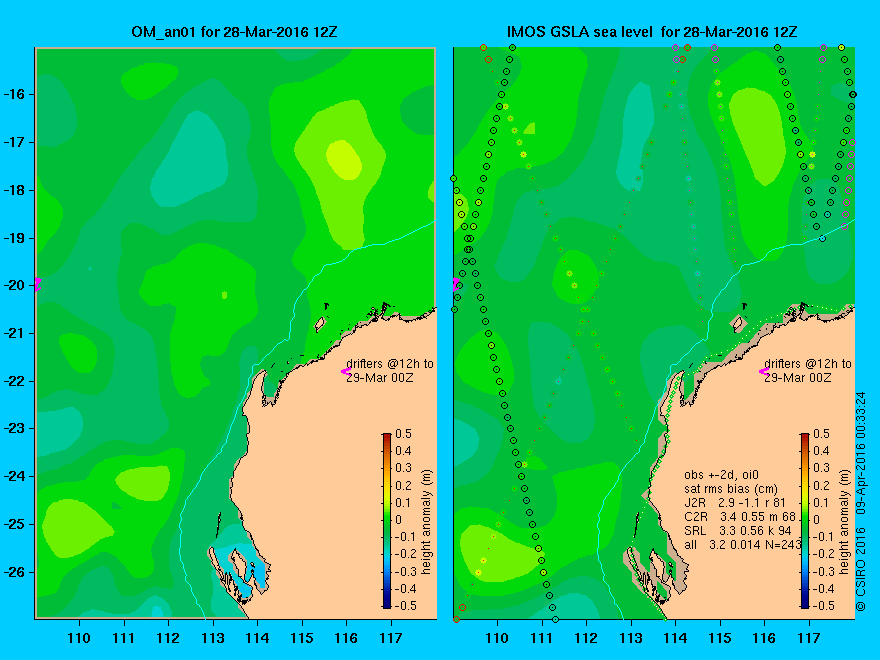Click the yellow-green high anomaly peak on left map
The image size is (880, 660).
[344, 160]
